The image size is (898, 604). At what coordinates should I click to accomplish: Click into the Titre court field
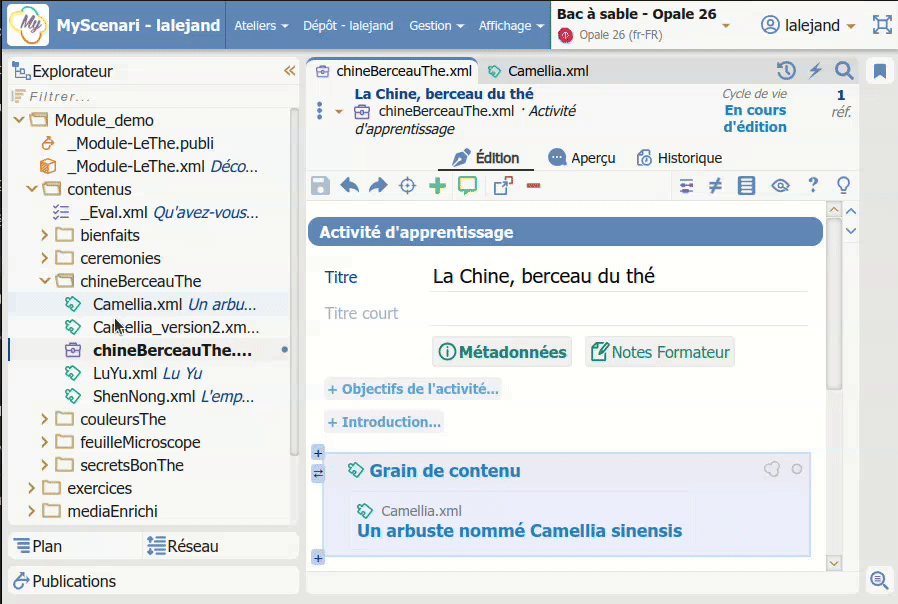[x=619, y=313]
